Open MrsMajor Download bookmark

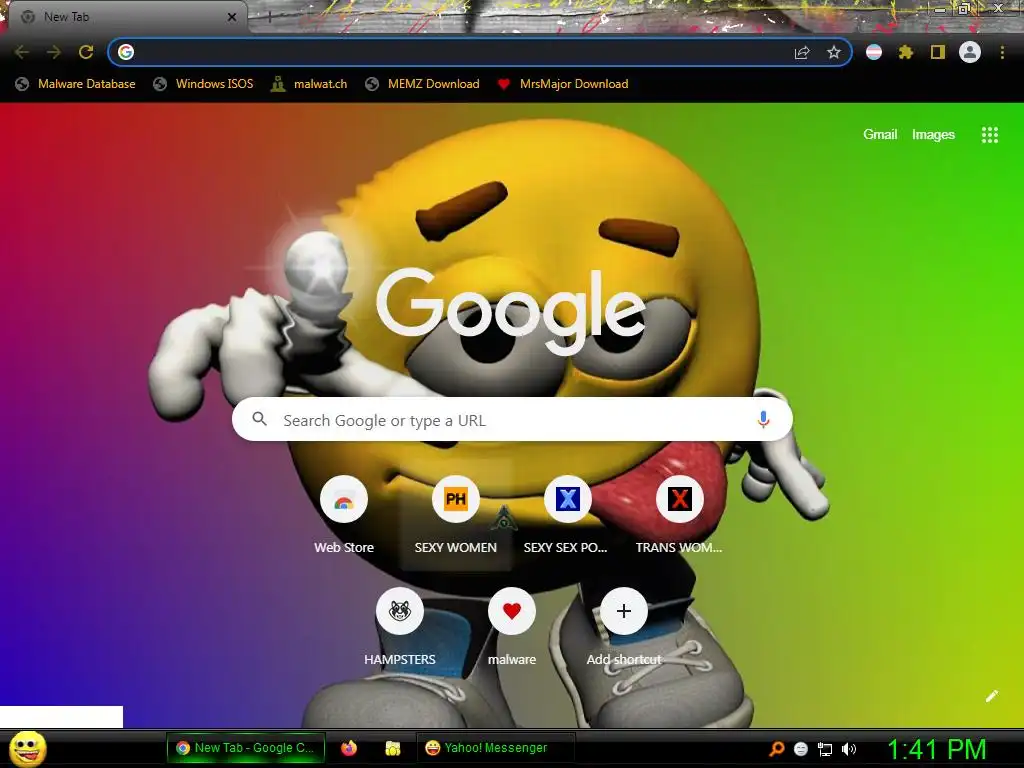(563, 84)
